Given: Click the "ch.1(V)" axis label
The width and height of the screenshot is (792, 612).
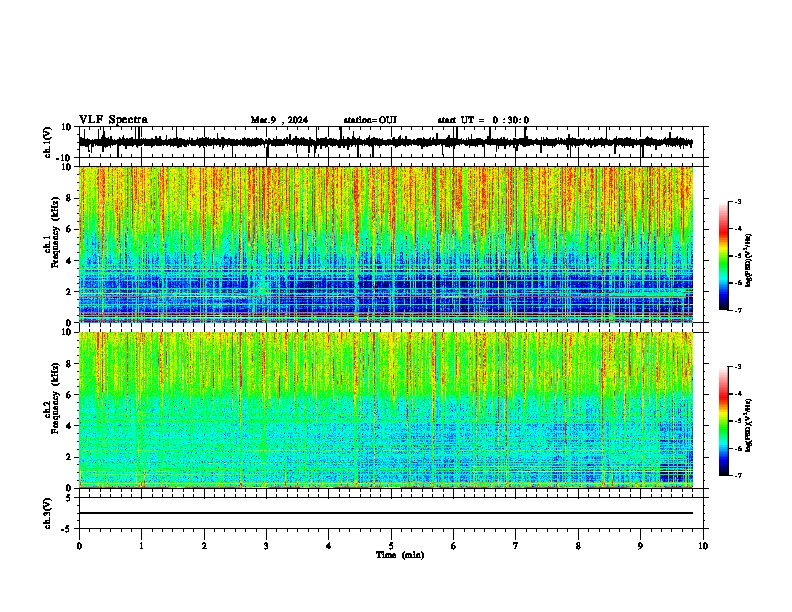Looking at the screenshot, I should (48, 142).
